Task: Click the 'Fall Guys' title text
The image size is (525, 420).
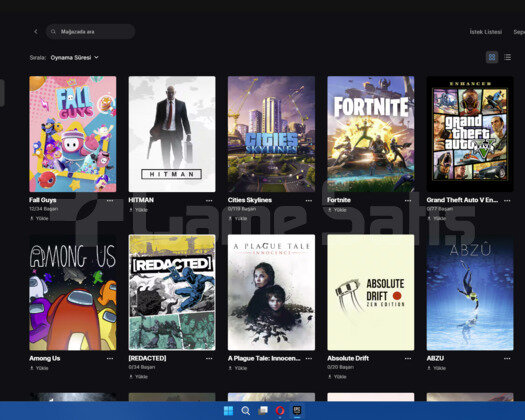Action: tap(43, 200)
